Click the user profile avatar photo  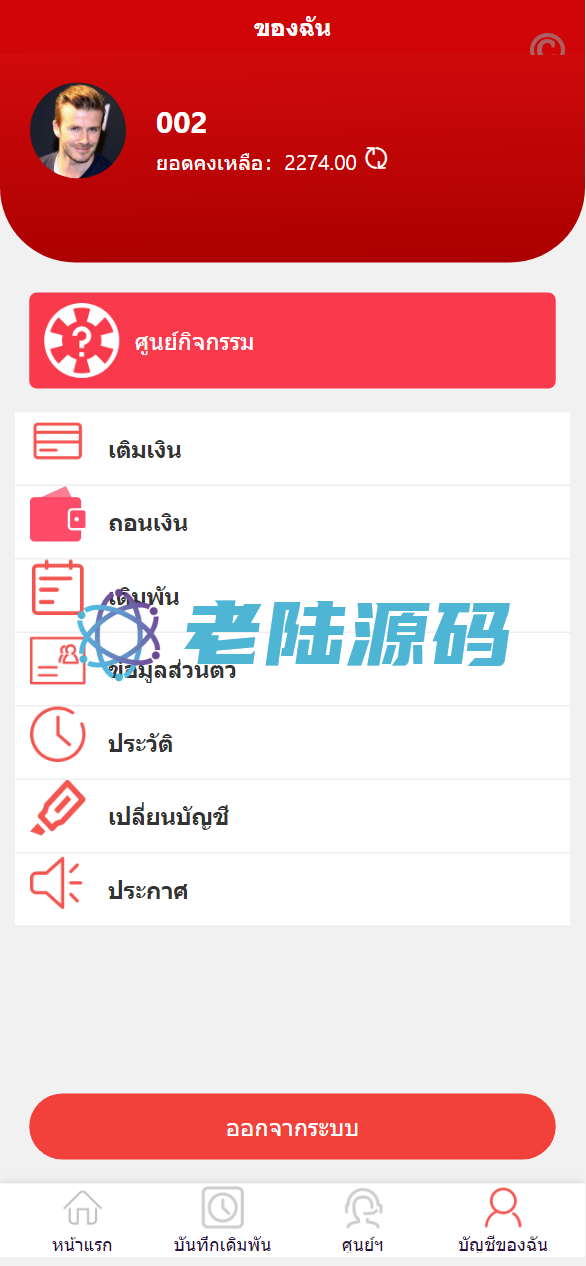click(x=78, y=131)
